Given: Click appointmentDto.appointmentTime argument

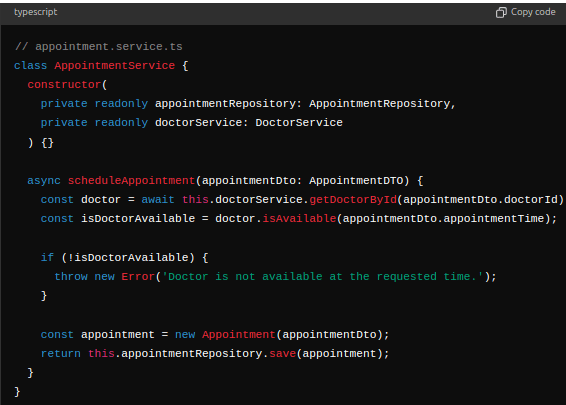Looking at the screenshot, I should tap(443, 219).
